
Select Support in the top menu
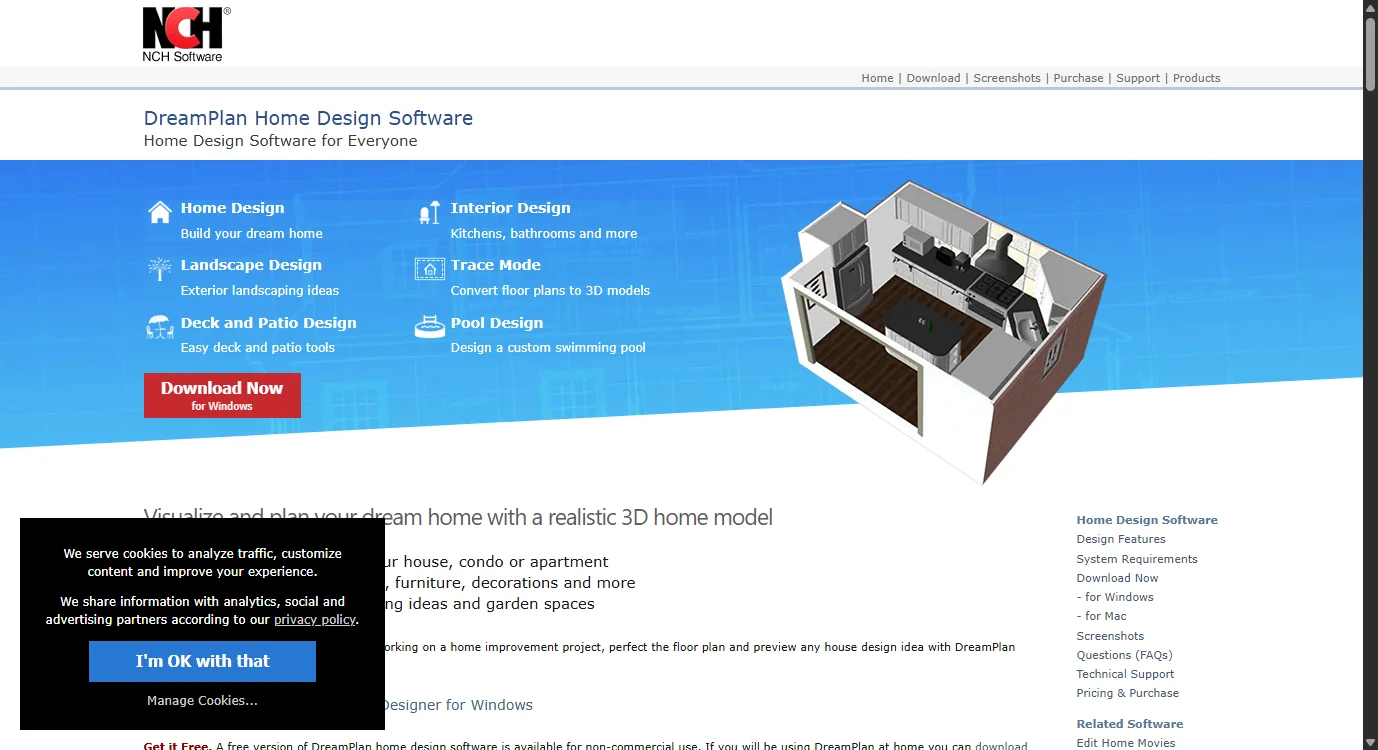[1138, 78]
